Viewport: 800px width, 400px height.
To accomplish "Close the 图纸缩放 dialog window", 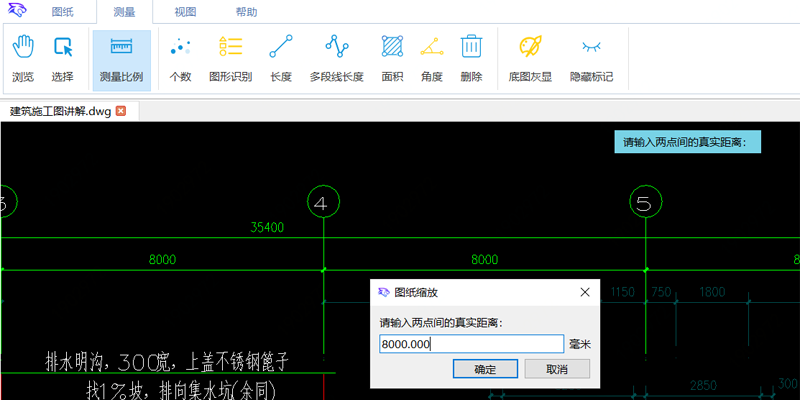I will (x=585, y=292).
